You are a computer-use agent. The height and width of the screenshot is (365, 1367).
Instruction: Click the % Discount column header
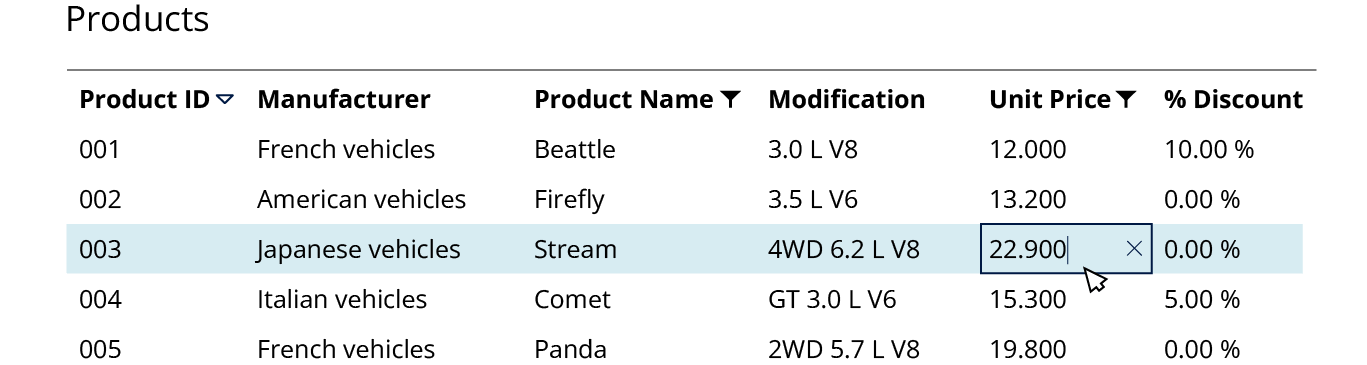[1233, 99]
